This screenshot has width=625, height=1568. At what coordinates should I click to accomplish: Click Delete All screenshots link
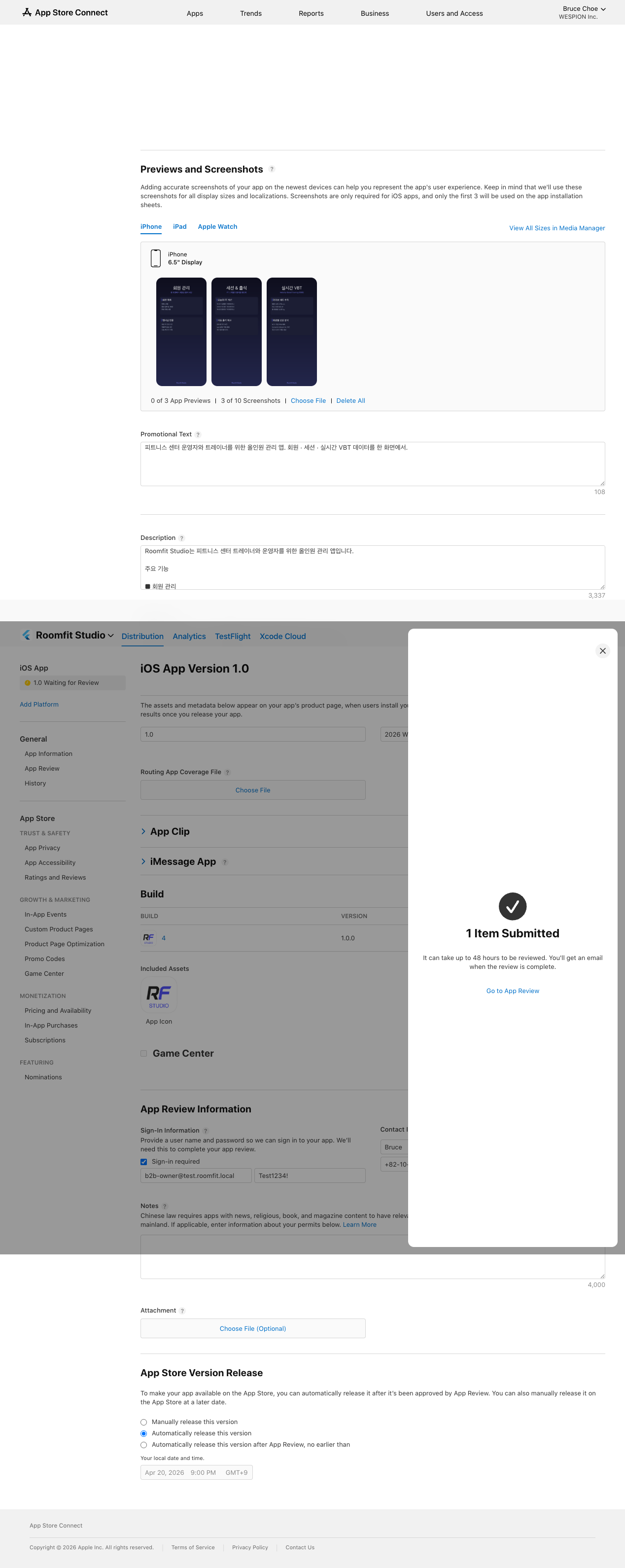[350, 400]
